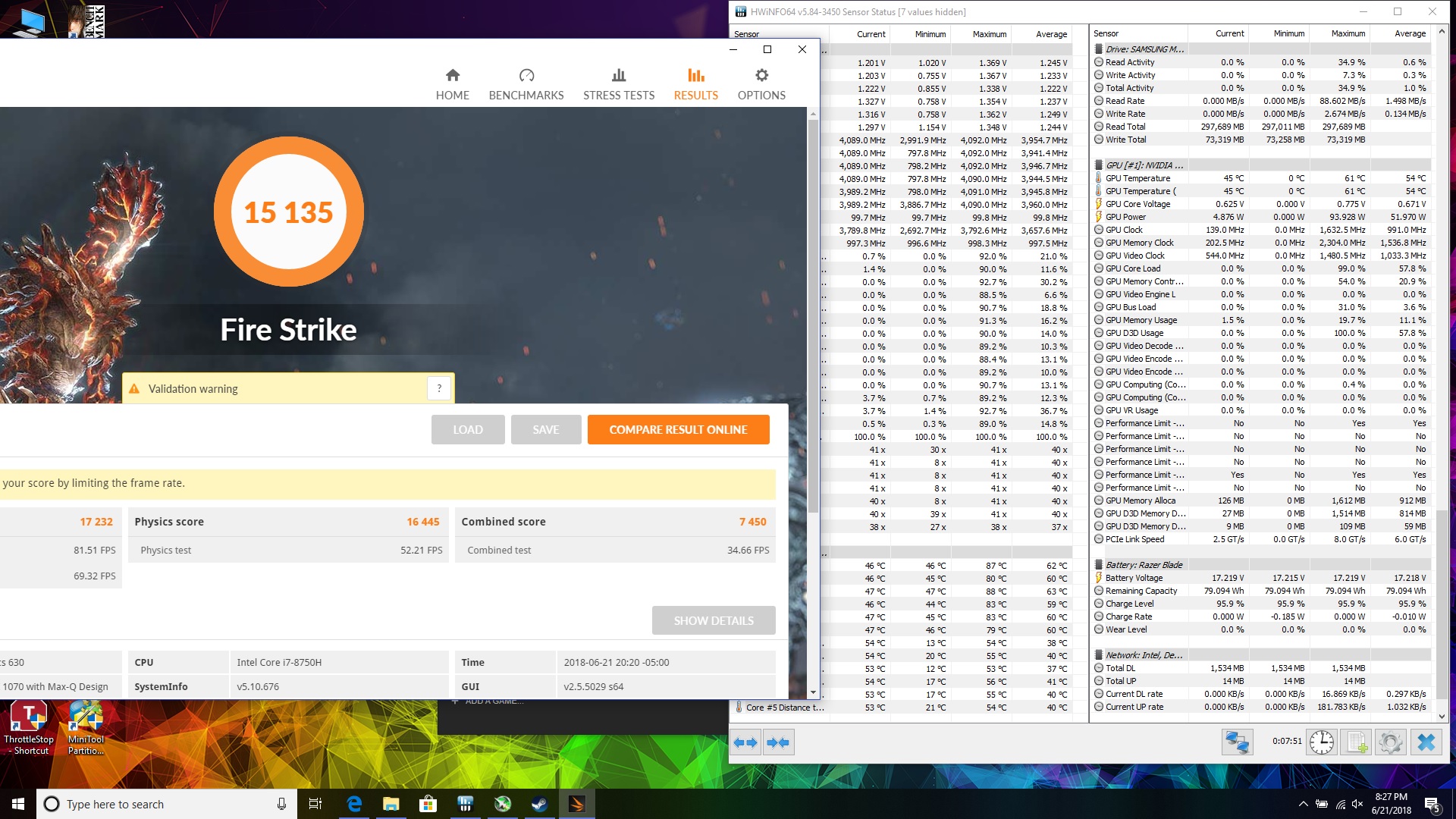The height and width of the screenshot is (819, 1456).
Task: Open the Windows Start menu
Action: (18, 804)
